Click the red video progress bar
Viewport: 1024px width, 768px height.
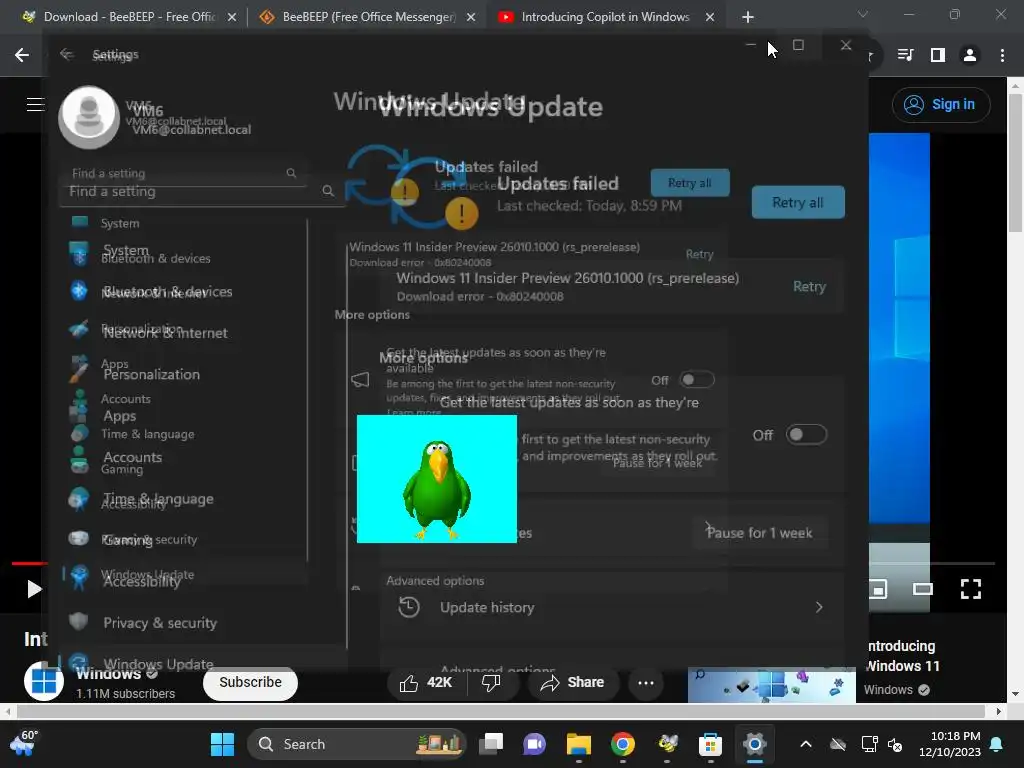29,563
